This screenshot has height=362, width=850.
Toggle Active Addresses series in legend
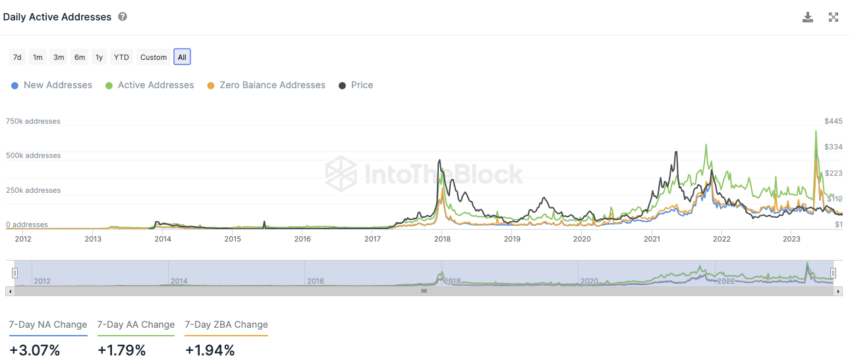(x=150, y=85)
